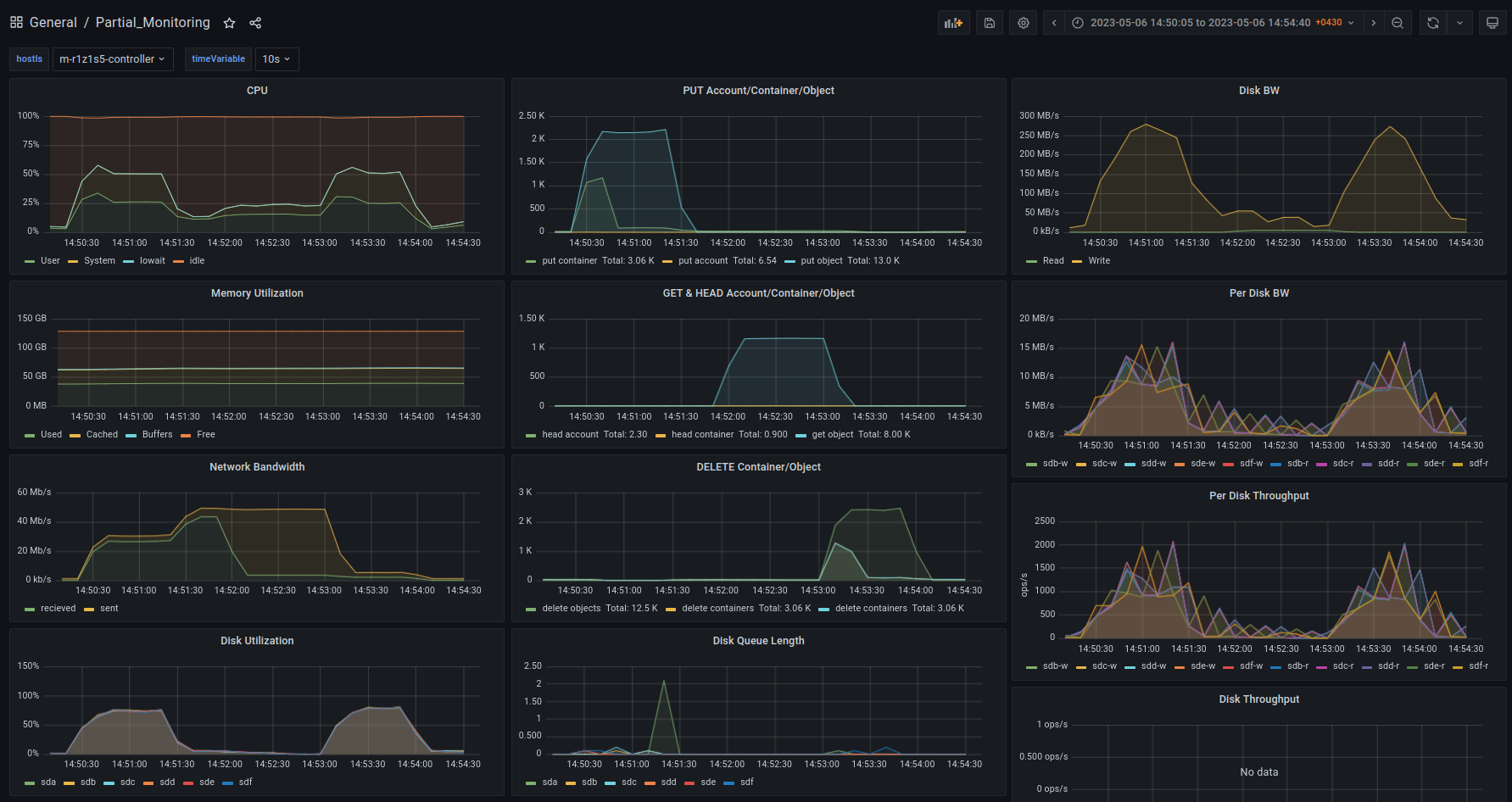Click the Add panel icon
This screenshot has width=1512, height=802.
tap(953, 23)
